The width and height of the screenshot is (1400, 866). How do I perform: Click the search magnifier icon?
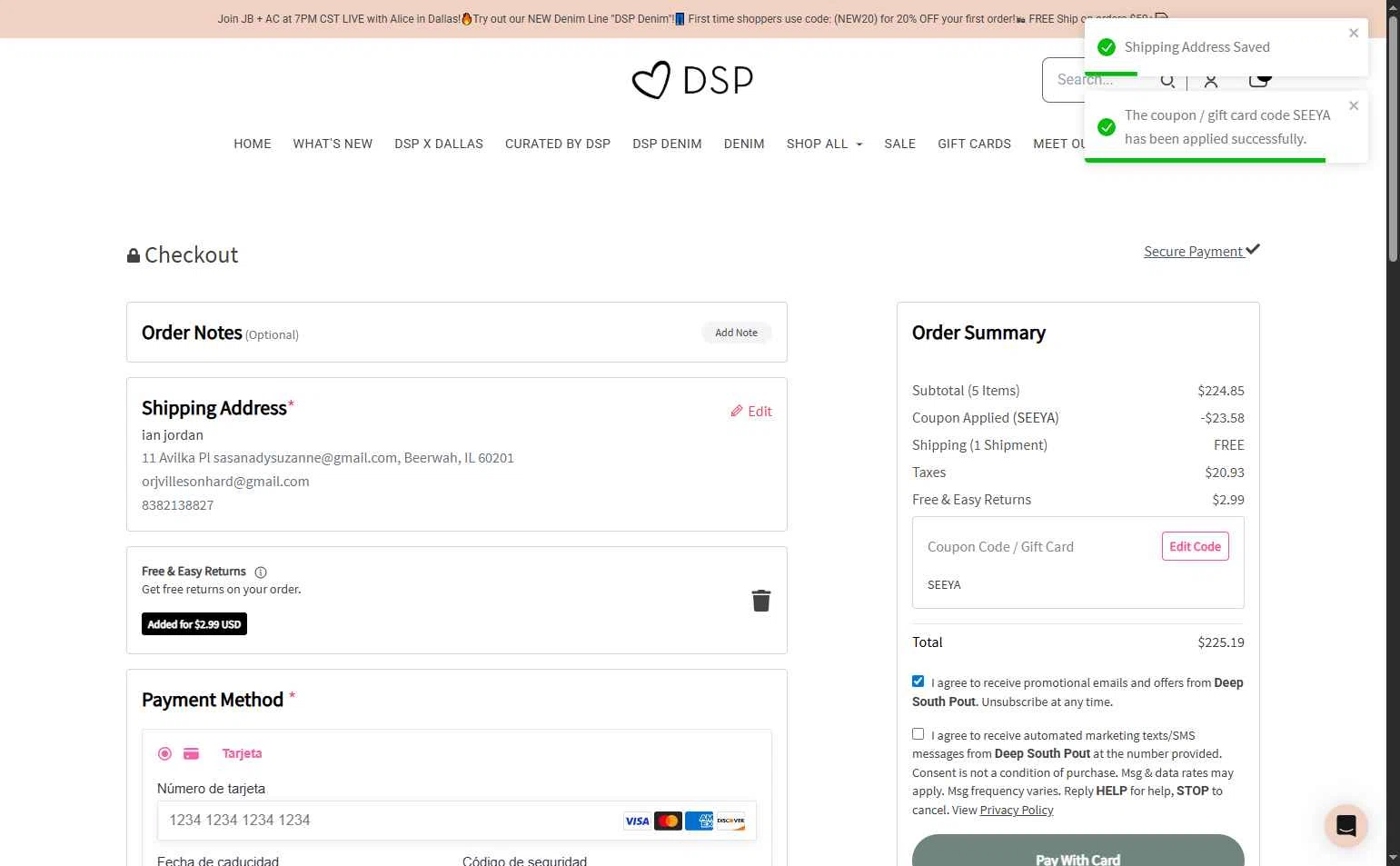[1167, 81]
